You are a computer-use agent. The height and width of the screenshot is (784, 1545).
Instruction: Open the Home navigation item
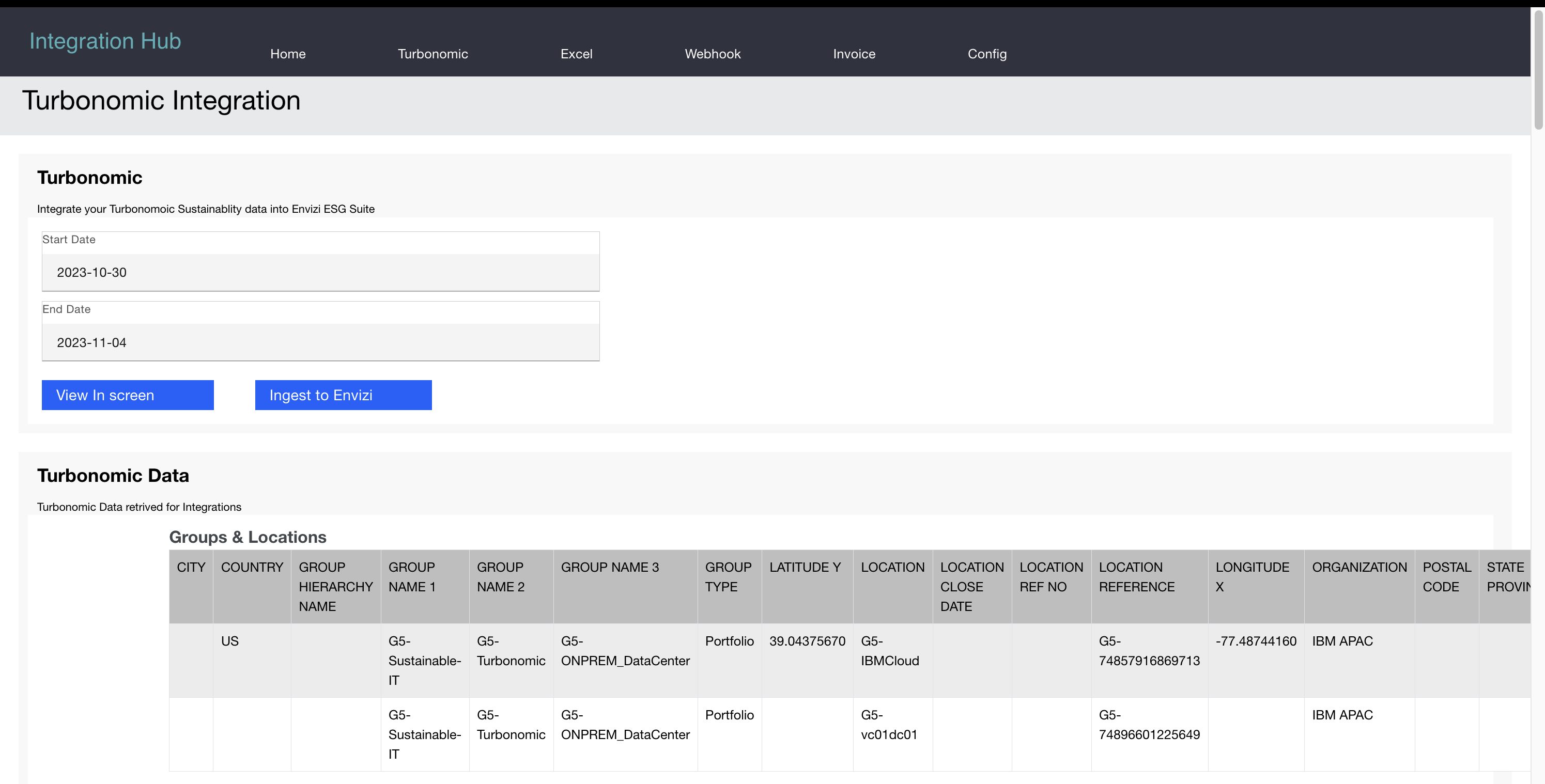[288, 54]
